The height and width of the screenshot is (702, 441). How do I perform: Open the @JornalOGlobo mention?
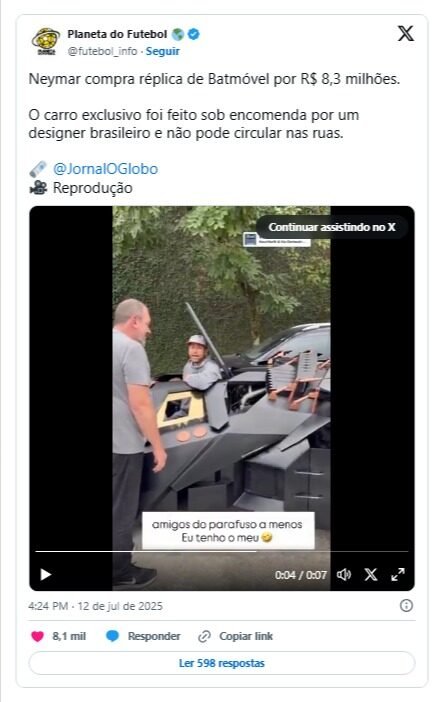[105, 169]
